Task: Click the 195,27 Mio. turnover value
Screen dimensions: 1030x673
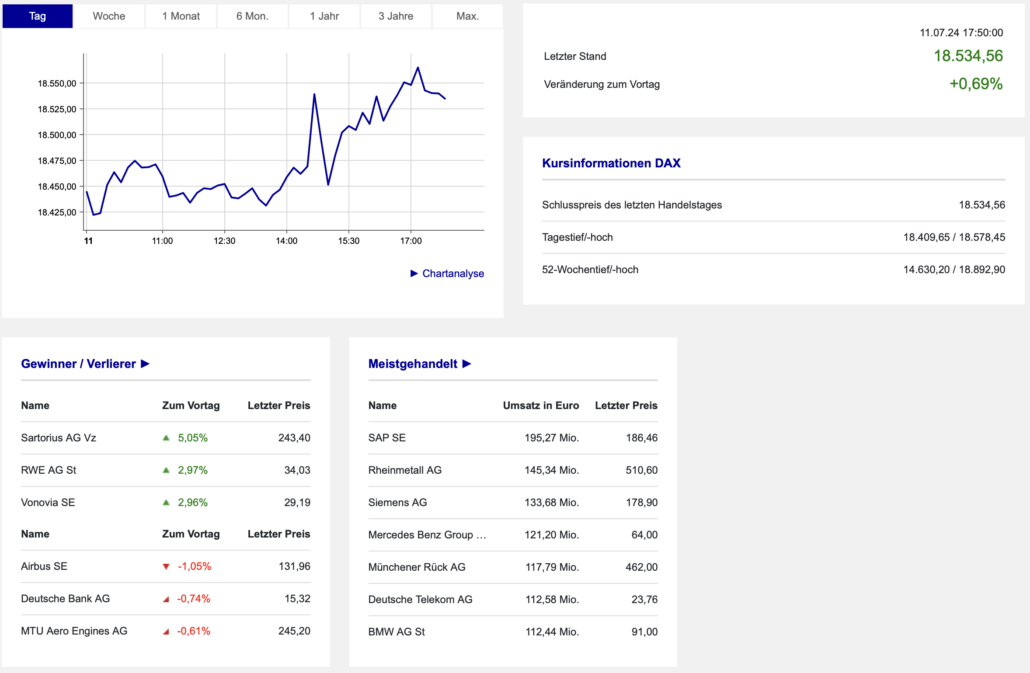Action: pos(552,438)
